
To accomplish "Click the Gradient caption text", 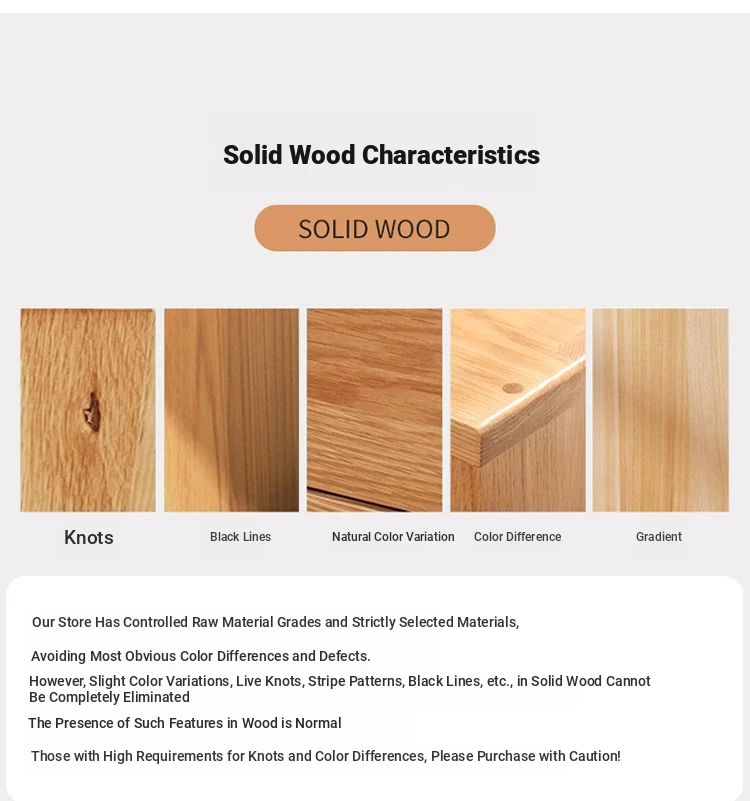I will pos(659,537).
